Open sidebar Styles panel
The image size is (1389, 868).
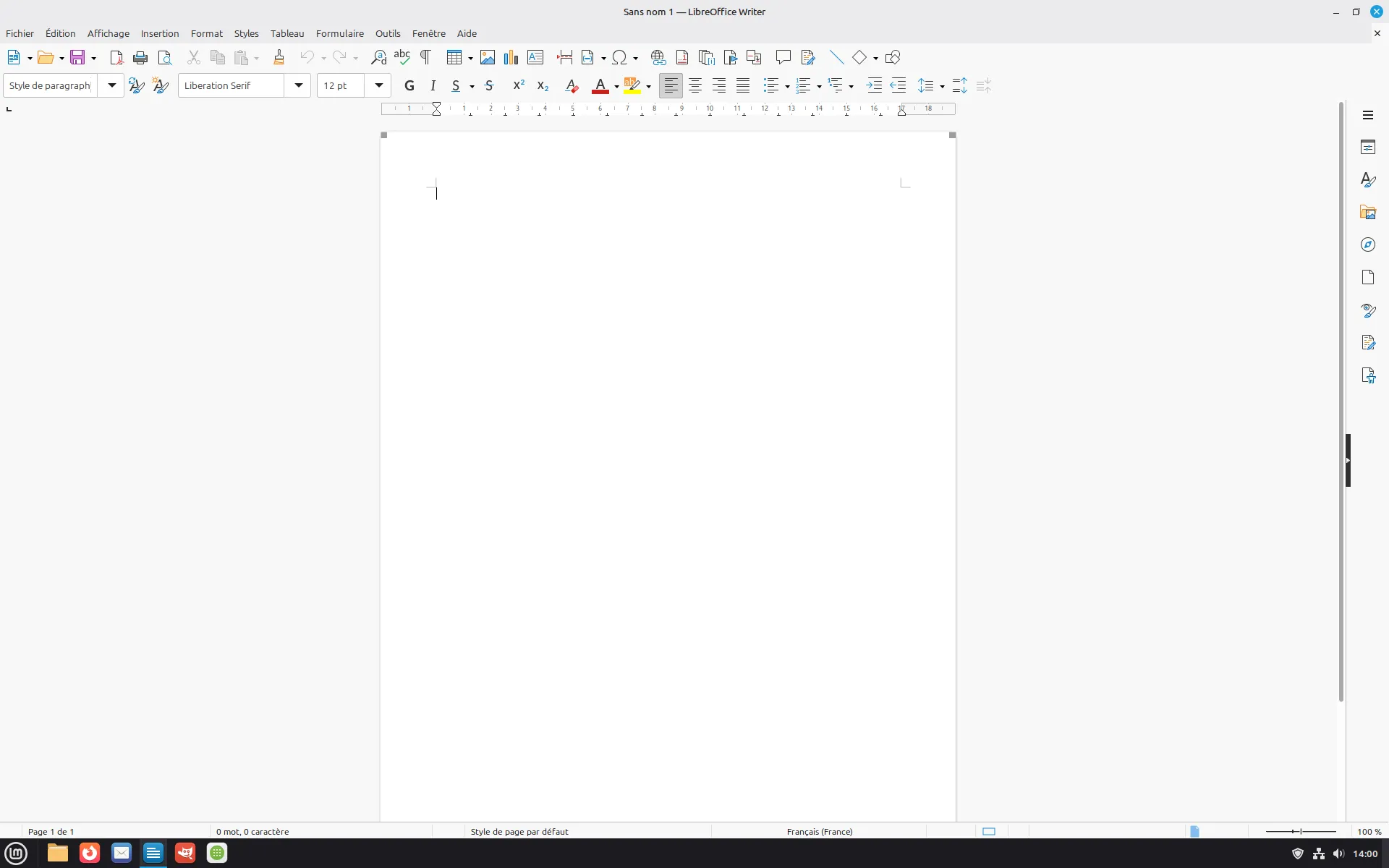point(1367,180)
